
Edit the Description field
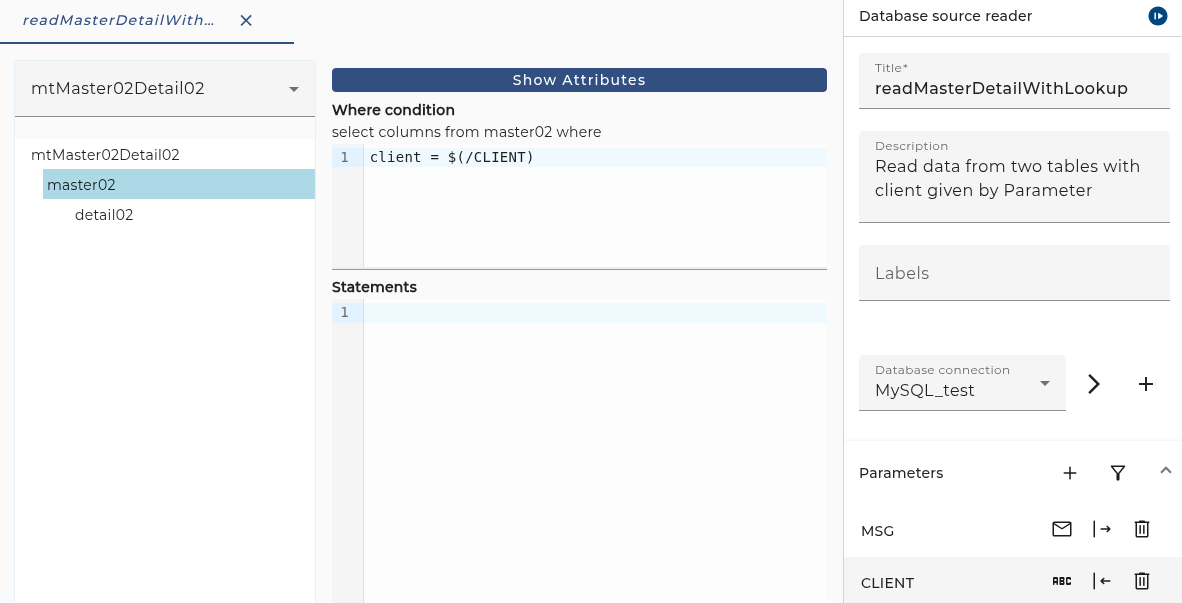(1014, 177)
